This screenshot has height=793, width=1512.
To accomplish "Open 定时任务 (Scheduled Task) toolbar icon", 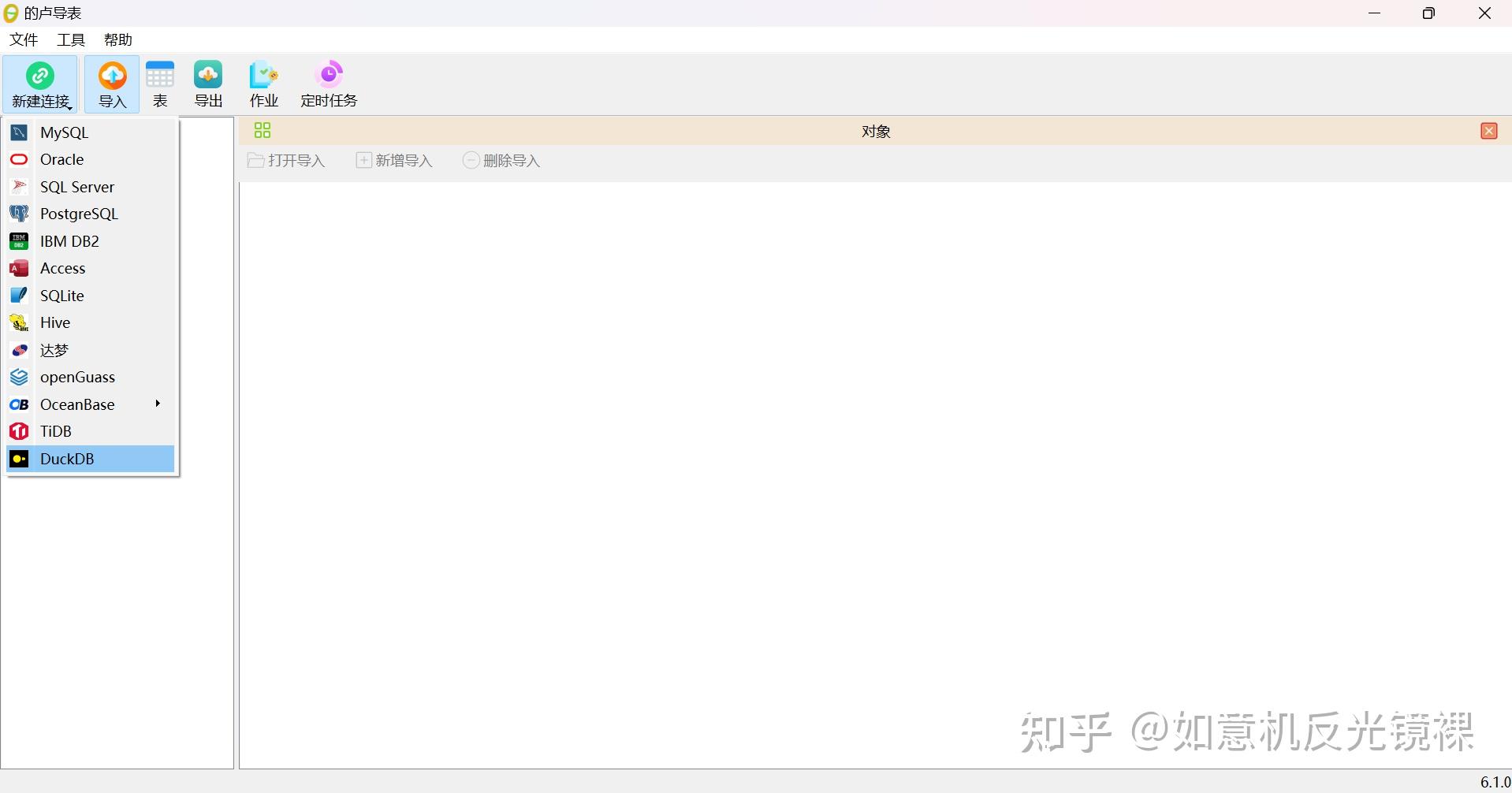I will click(328, 83).
